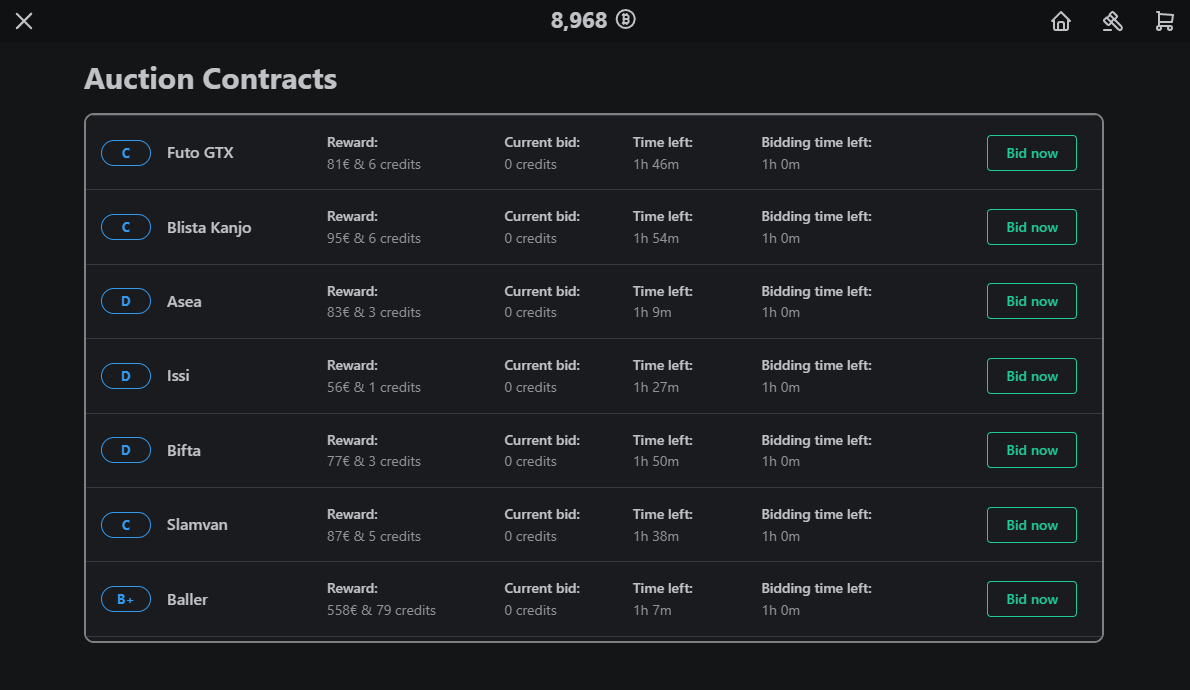Bid now on the Issi contract
This screenshot has width=1190, height=690.
point(1031,376)
